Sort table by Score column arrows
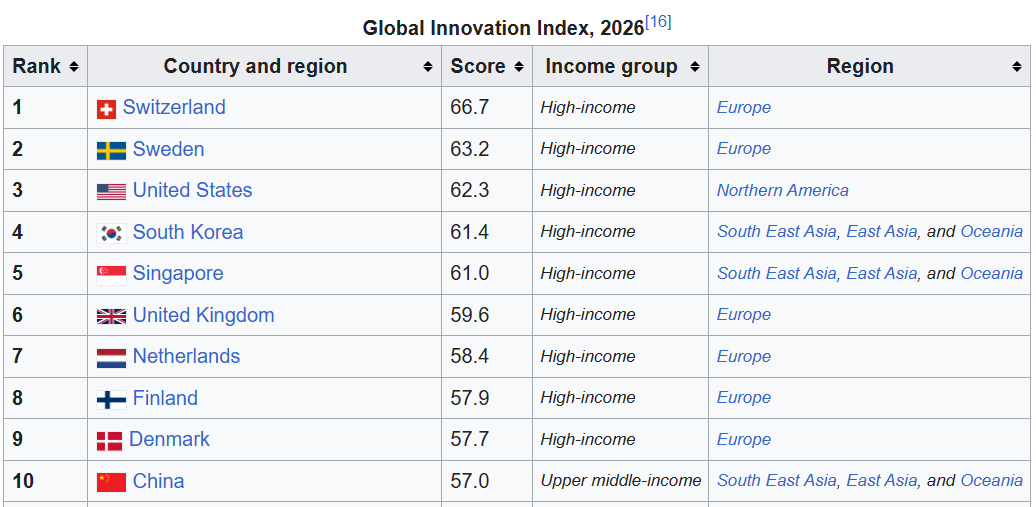The height and width of the screenshot is (507, 1036). (519, 67)
